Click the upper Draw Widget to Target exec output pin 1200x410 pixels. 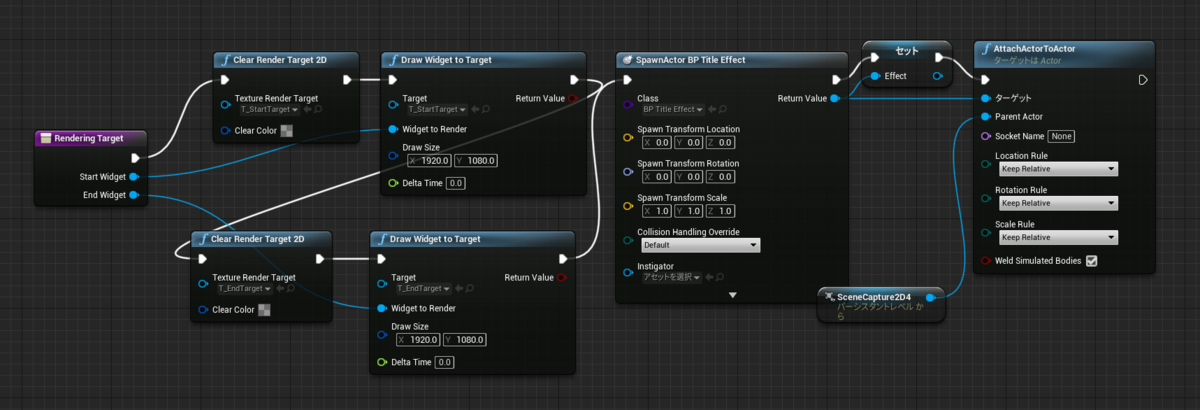click(574, 80)
